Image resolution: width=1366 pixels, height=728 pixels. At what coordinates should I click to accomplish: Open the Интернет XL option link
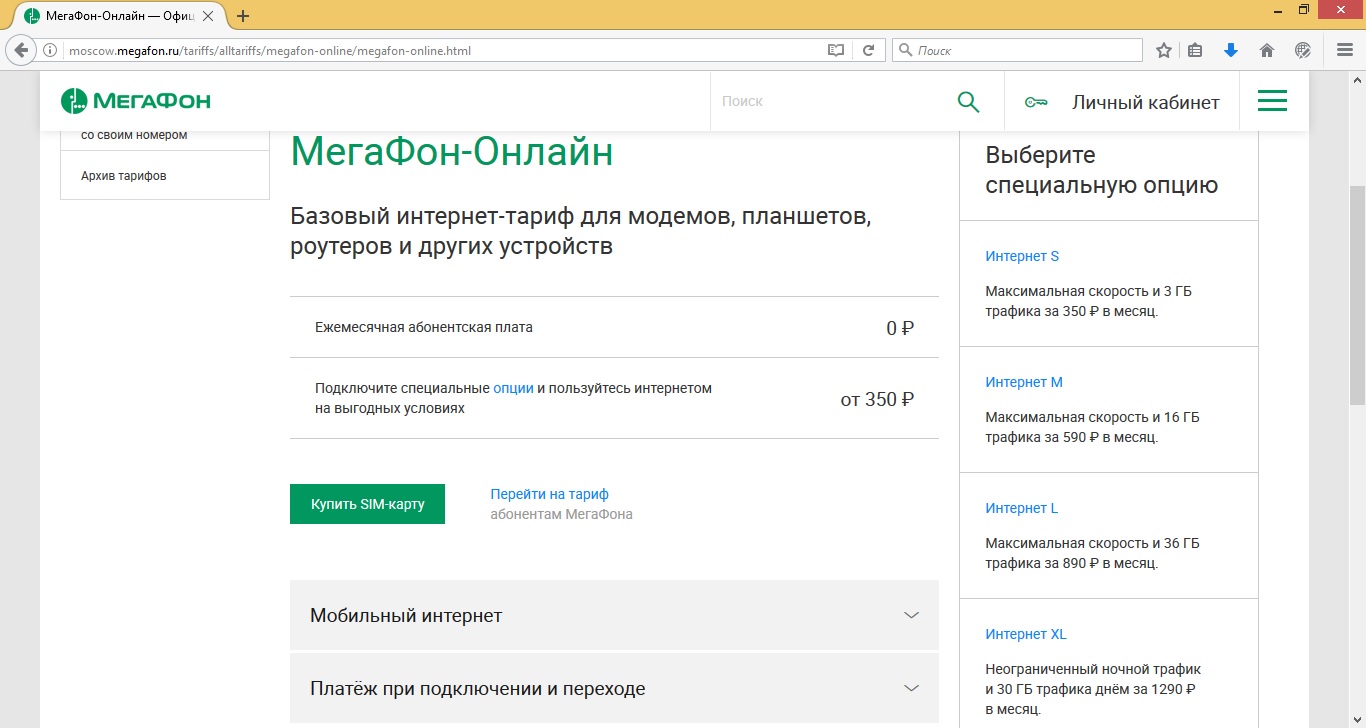1025,633
